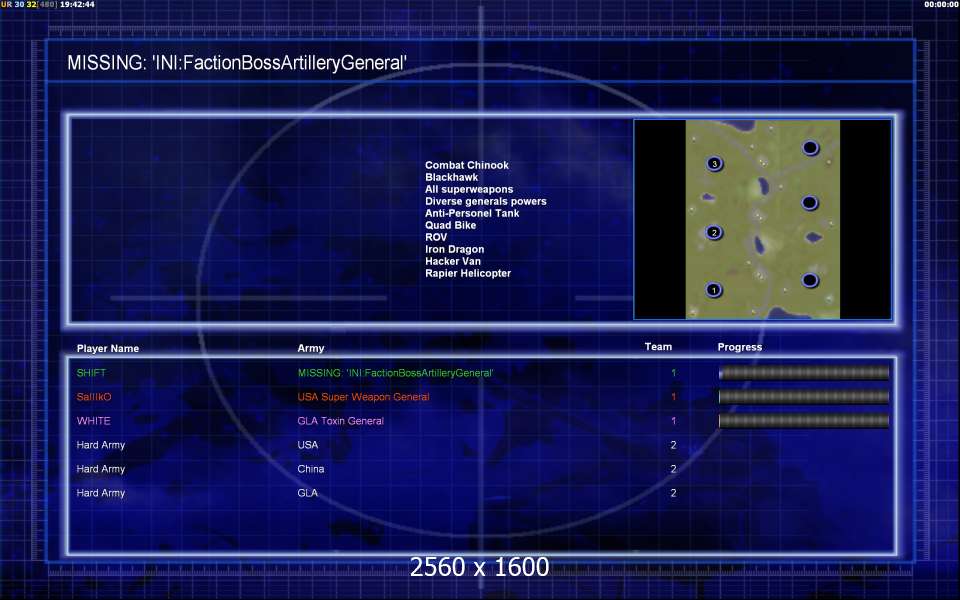Click SallIkO's loading progress bar
Screen dimensions: 960x600
coord(804,397)
